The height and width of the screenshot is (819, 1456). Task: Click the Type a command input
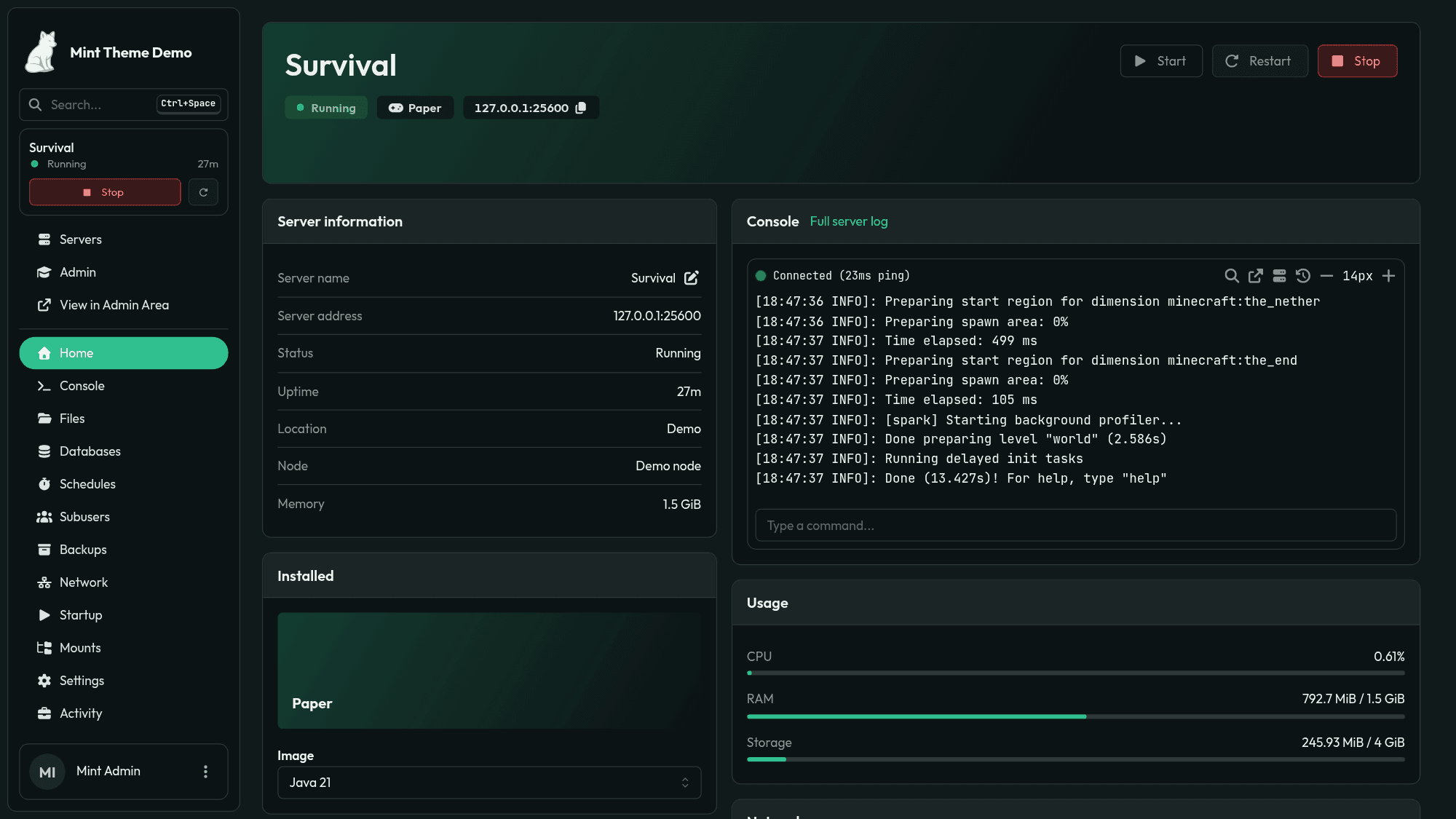1075,526
